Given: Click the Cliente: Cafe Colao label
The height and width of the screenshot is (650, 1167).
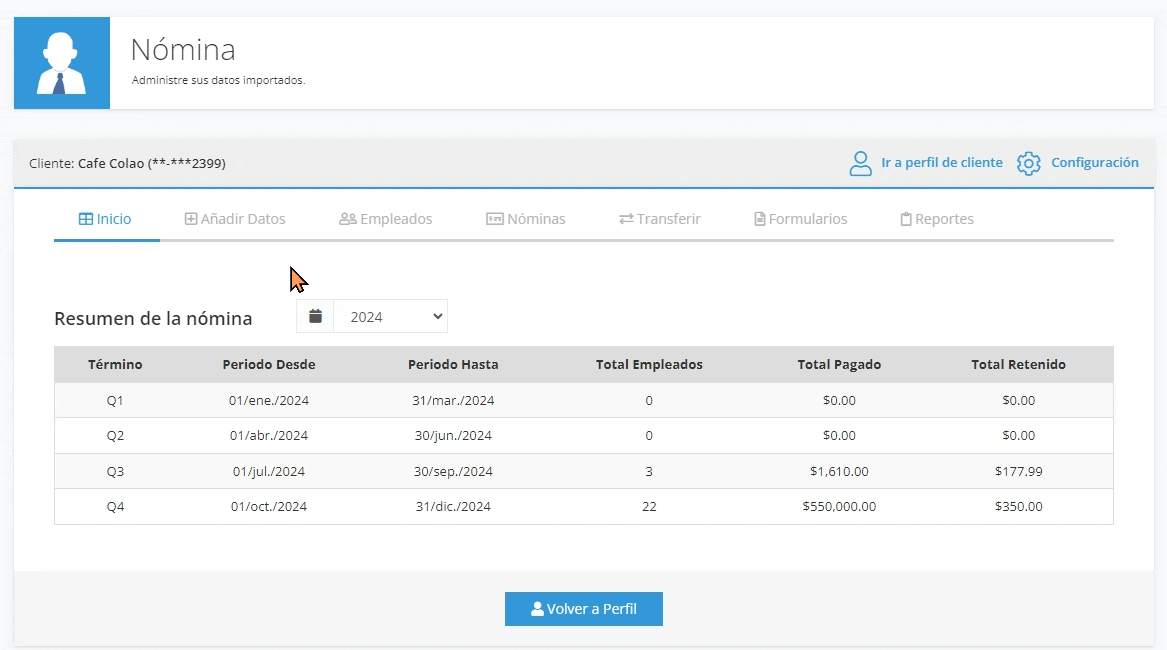Looking at the screenshot, I should coord(127,163).
